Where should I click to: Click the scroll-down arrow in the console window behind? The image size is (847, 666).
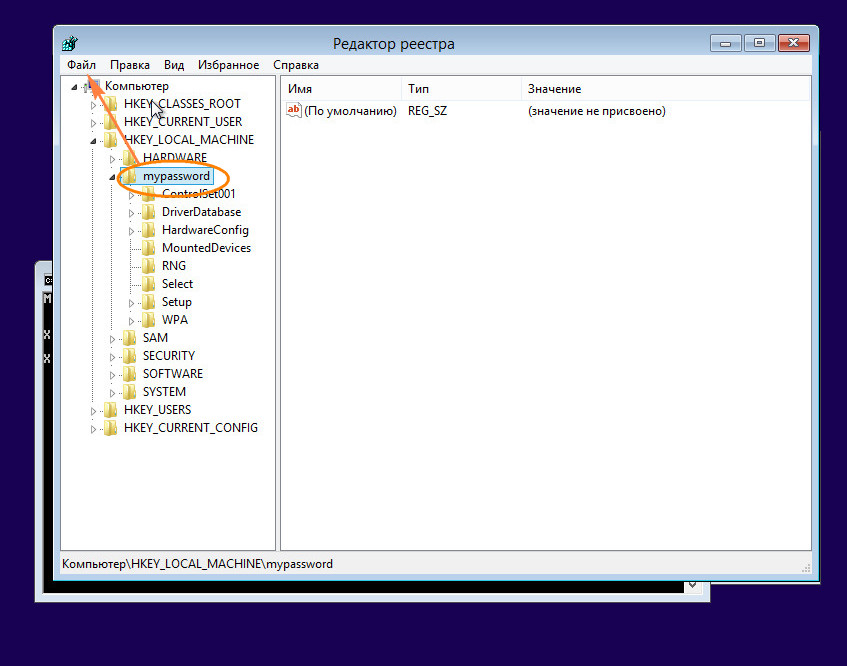(x=693, y=586)
